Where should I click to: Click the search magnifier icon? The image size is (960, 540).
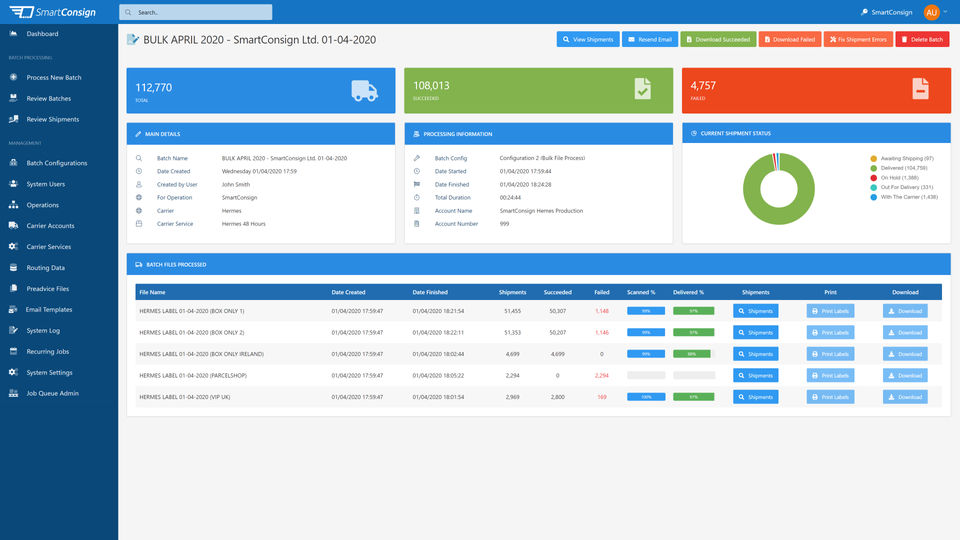pyautogui.click(x=128, y=12)
